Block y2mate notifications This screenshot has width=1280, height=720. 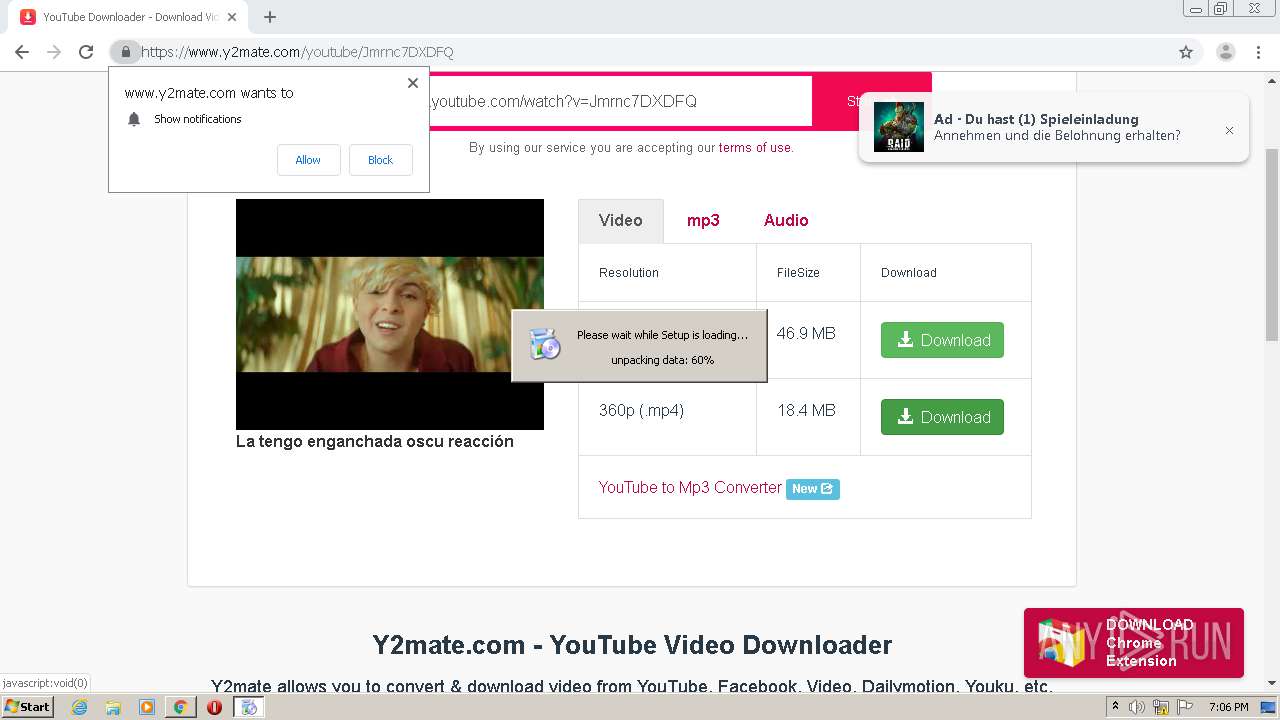pos(380,160)
